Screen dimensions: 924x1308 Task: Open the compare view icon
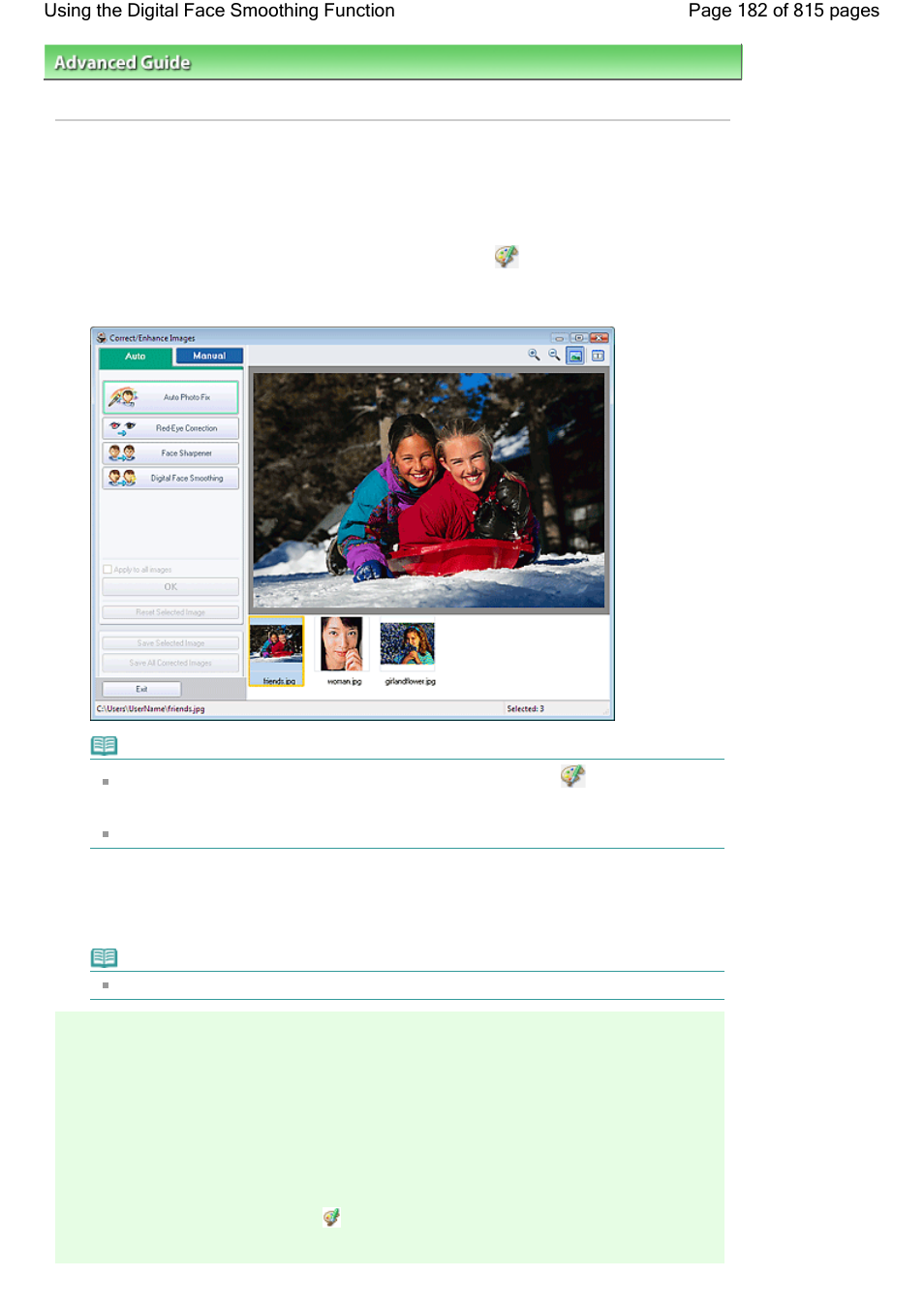pyautogui.click(x=598, y=356)
